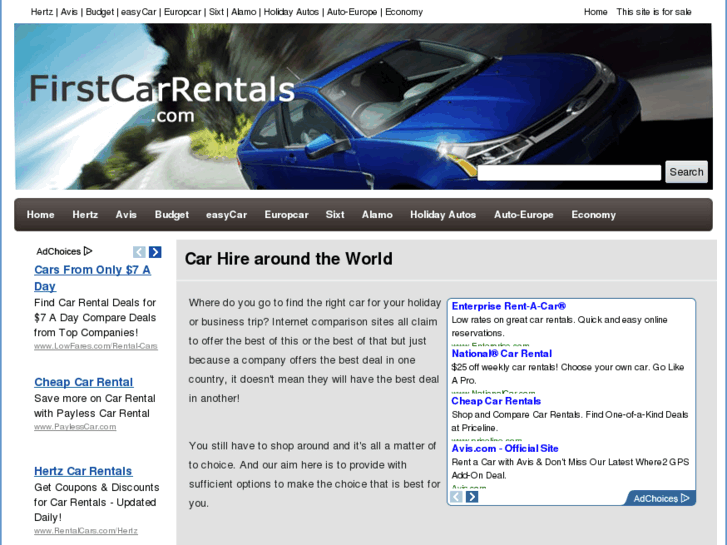The width and height of the screenshot is (727, 545).
Task: Click the www.LowFares.com/Rental-Cars URL
Action: point(96,346)
